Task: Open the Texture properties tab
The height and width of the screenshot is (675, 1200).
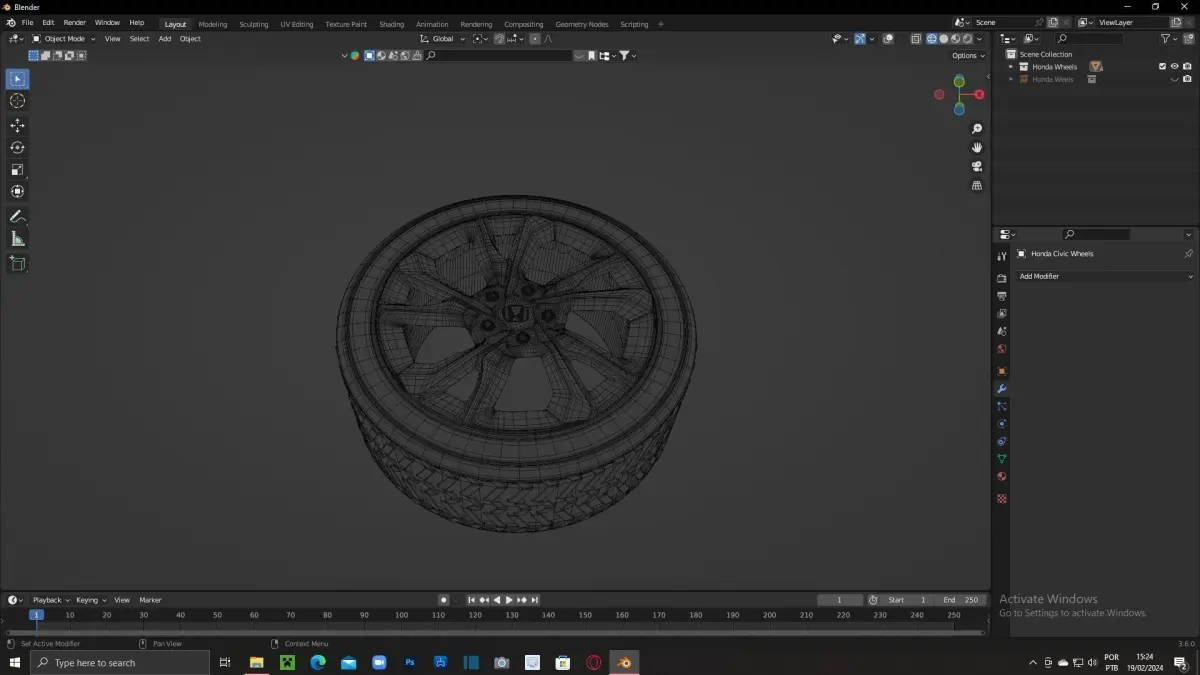Action: click(x=1001, y=498)
